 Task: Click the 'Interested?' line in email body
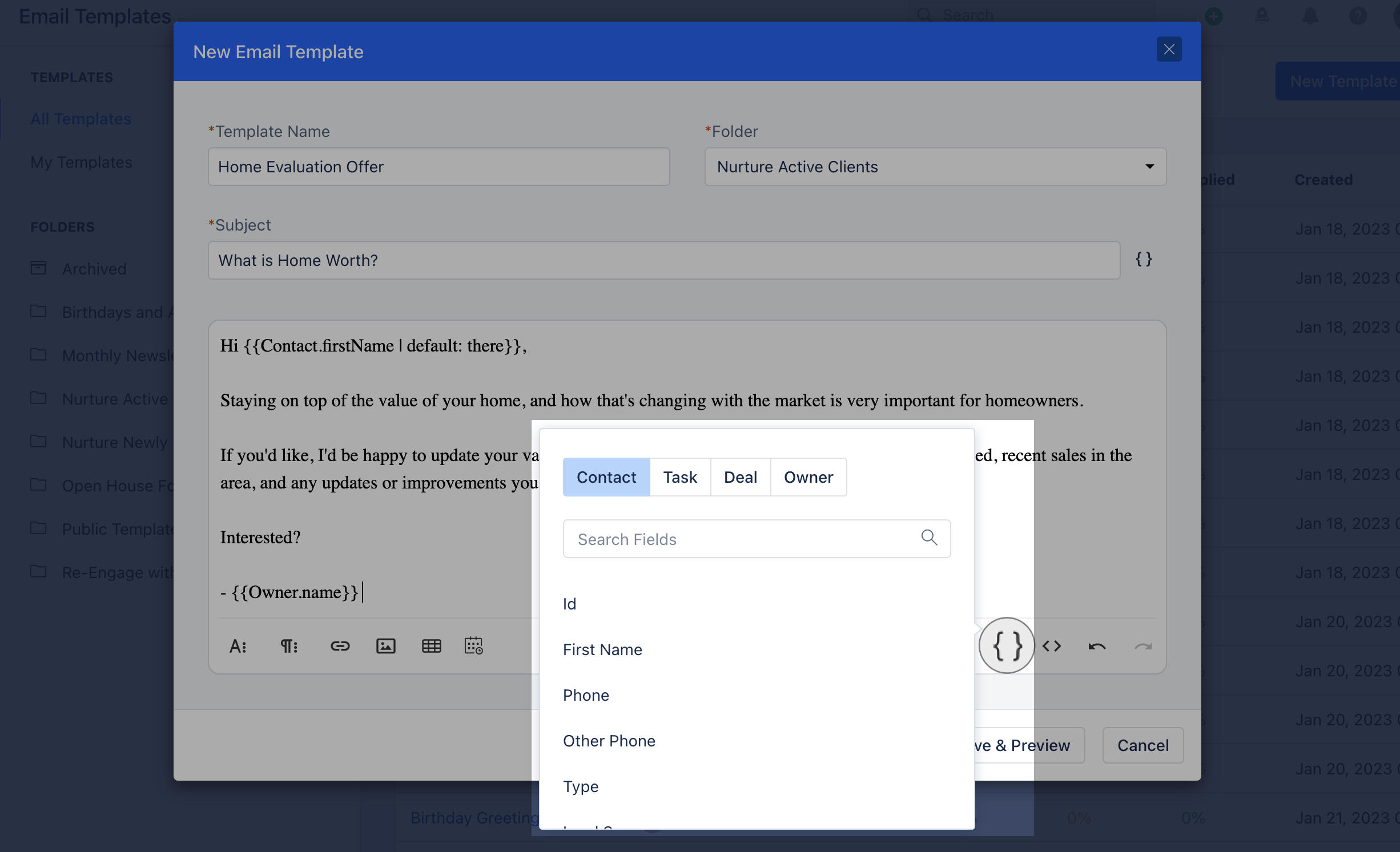point(260,538)
